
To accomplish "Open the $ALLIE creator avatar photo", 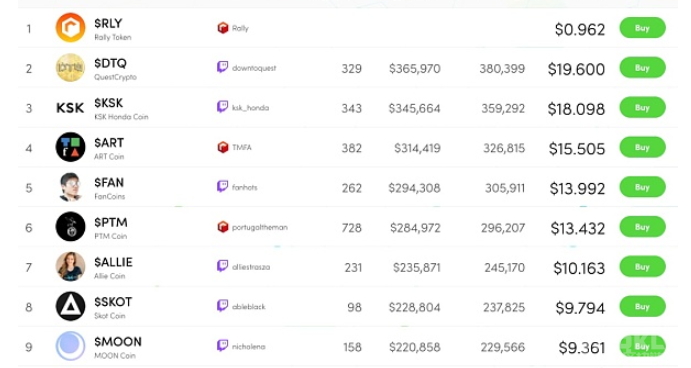I will [70, 267].
